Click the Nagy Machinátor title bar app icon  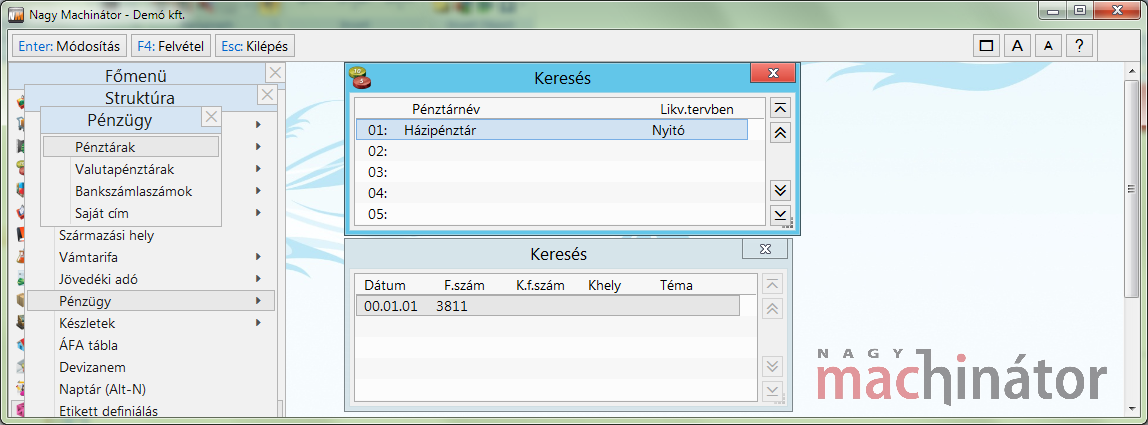(15, 13)
